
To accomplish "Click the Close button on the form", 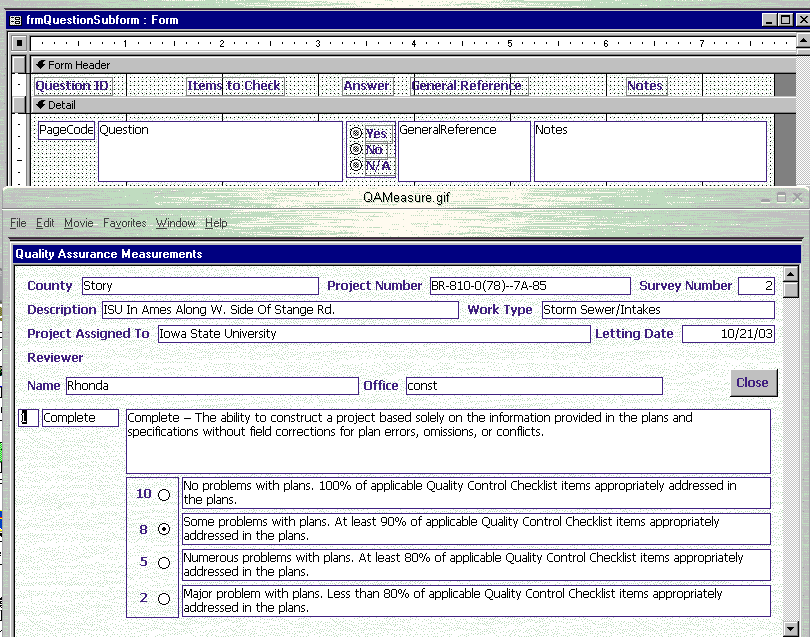I will [753, 383].
